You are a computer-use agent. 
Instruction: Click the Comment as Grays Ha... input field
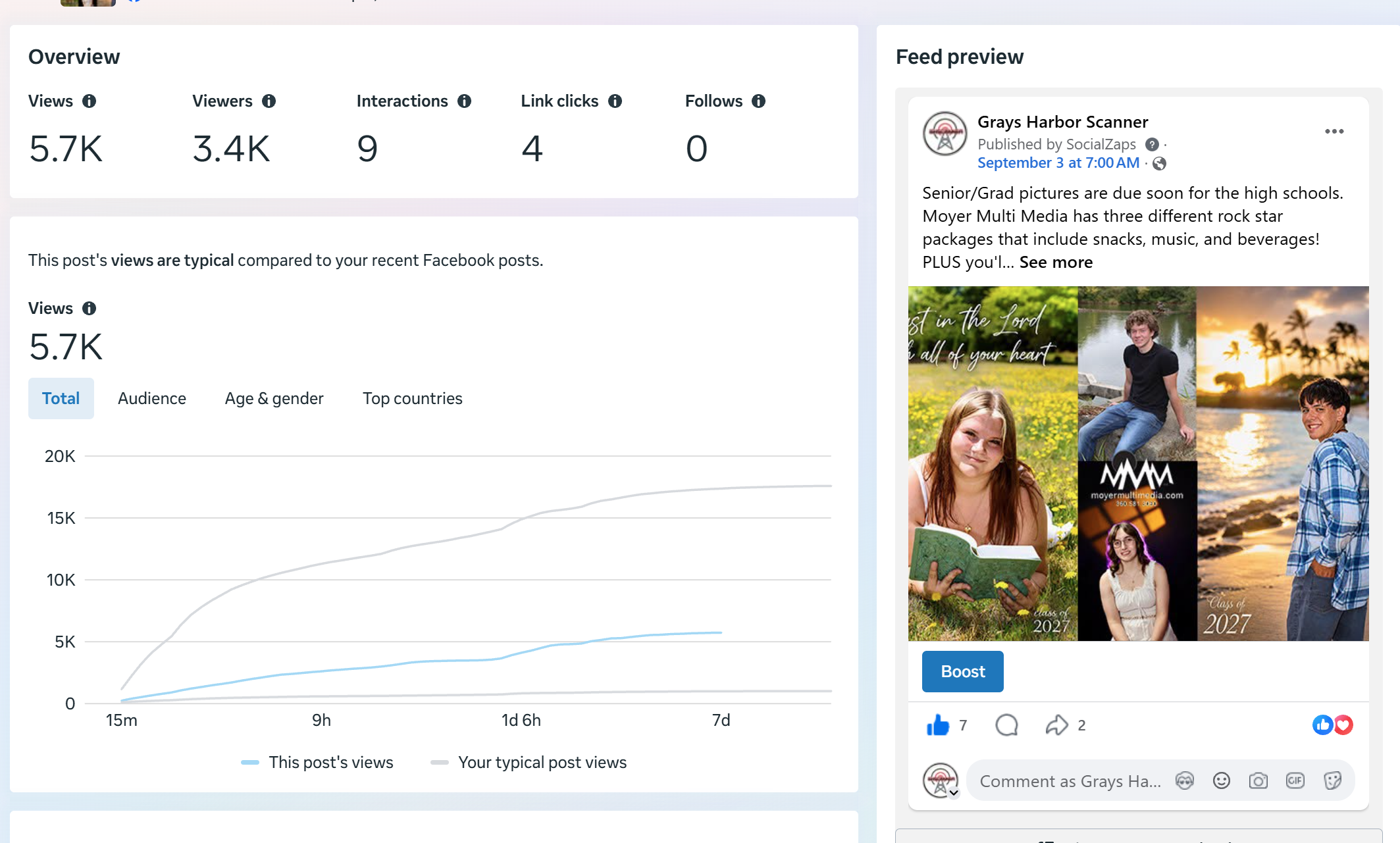pyautogui.click(x=1070, y=781)
